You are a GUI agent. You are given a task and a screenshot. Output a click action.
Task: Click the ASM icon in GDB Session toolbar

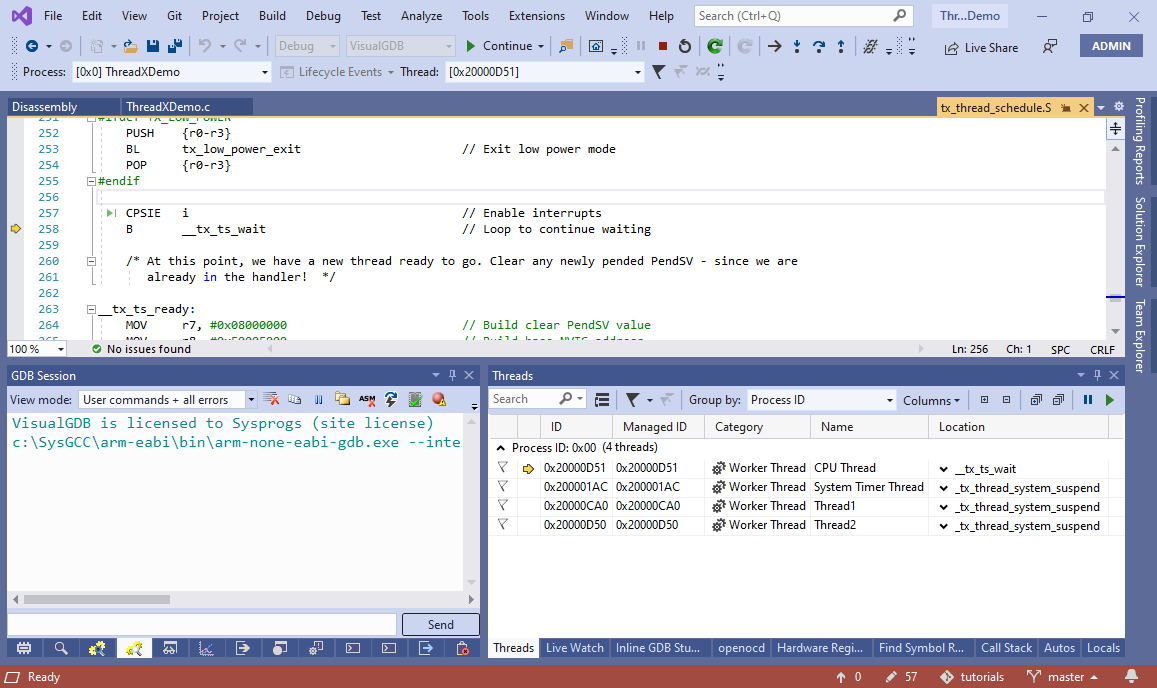point(367,399)
